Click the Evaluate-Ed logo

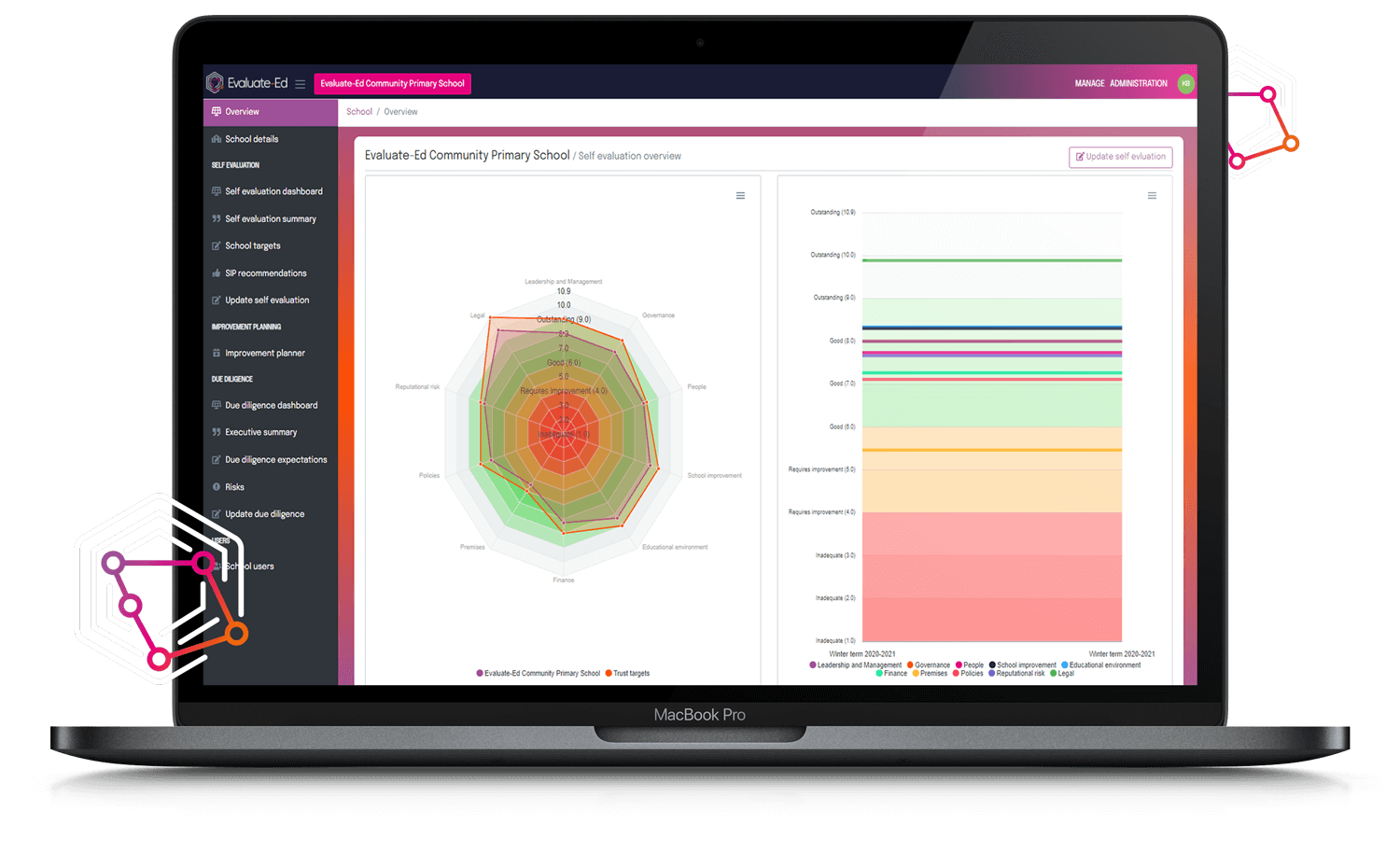247,83
